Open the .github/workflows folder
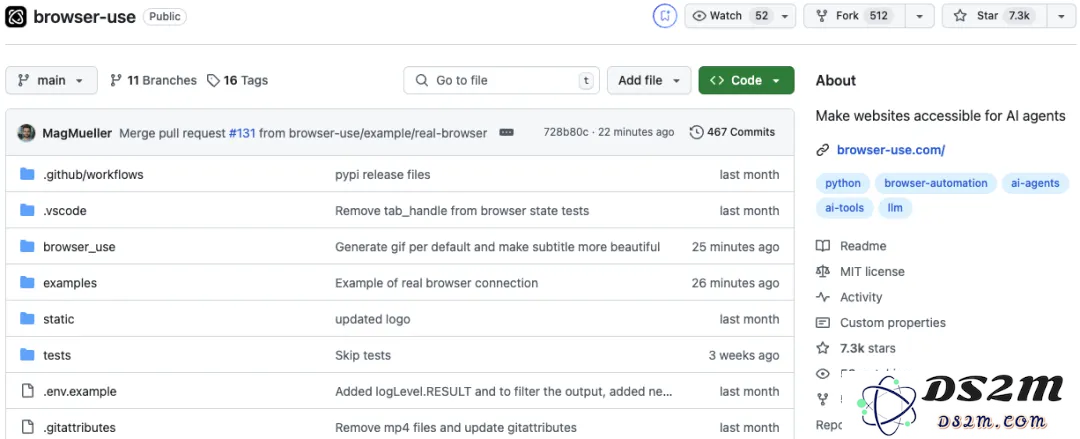 click(93, 175)
